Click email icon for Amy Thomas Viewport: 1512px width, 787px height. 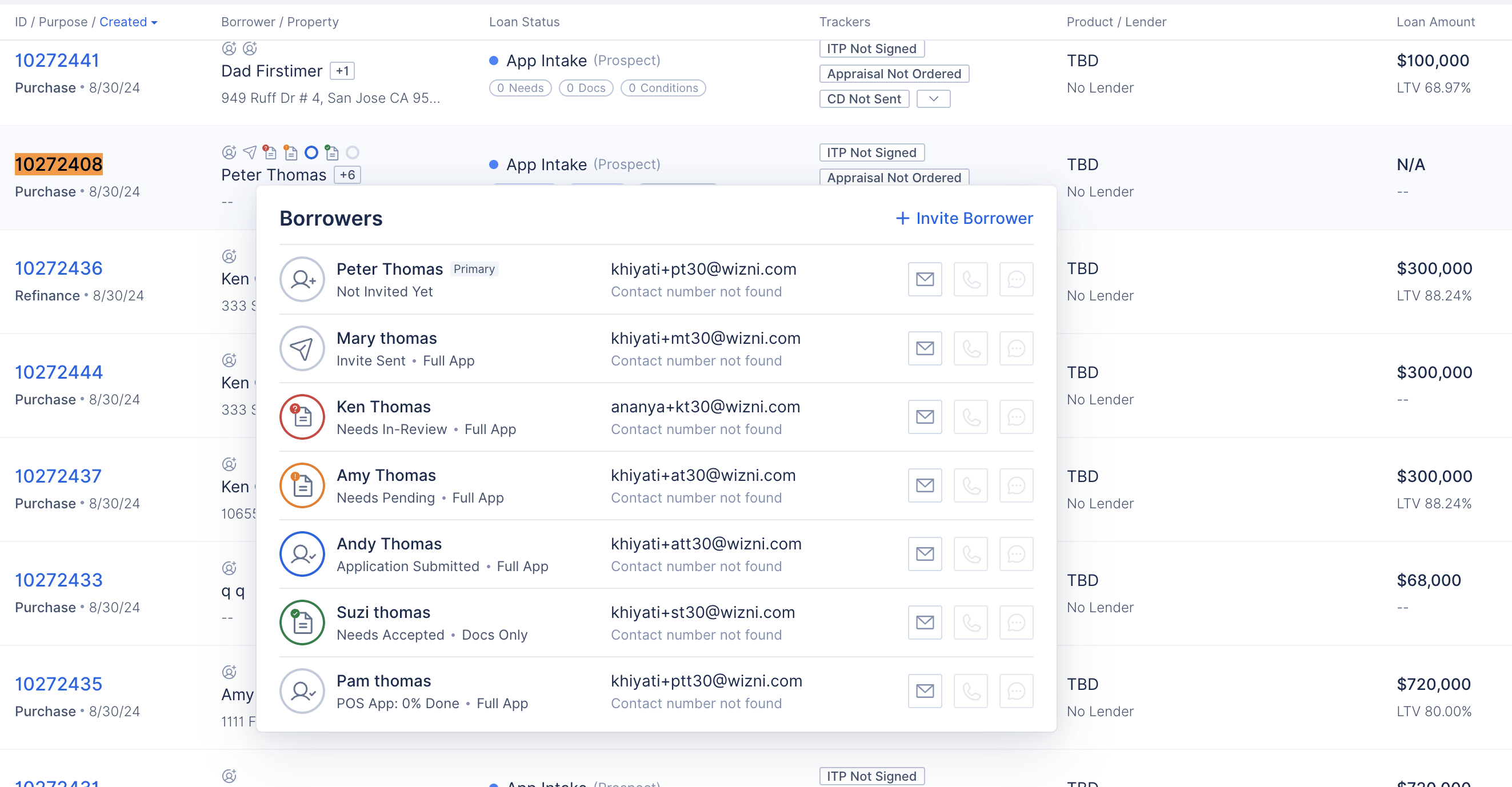[x=925, y=485]
